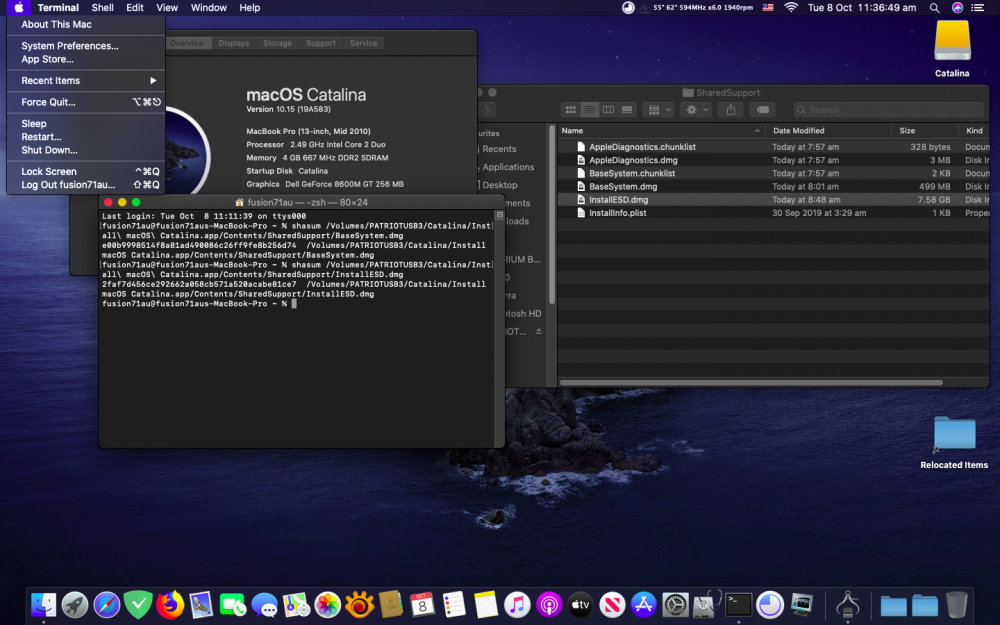
Task: Choose Sleep in Apple menu
Action: point(85,124)
